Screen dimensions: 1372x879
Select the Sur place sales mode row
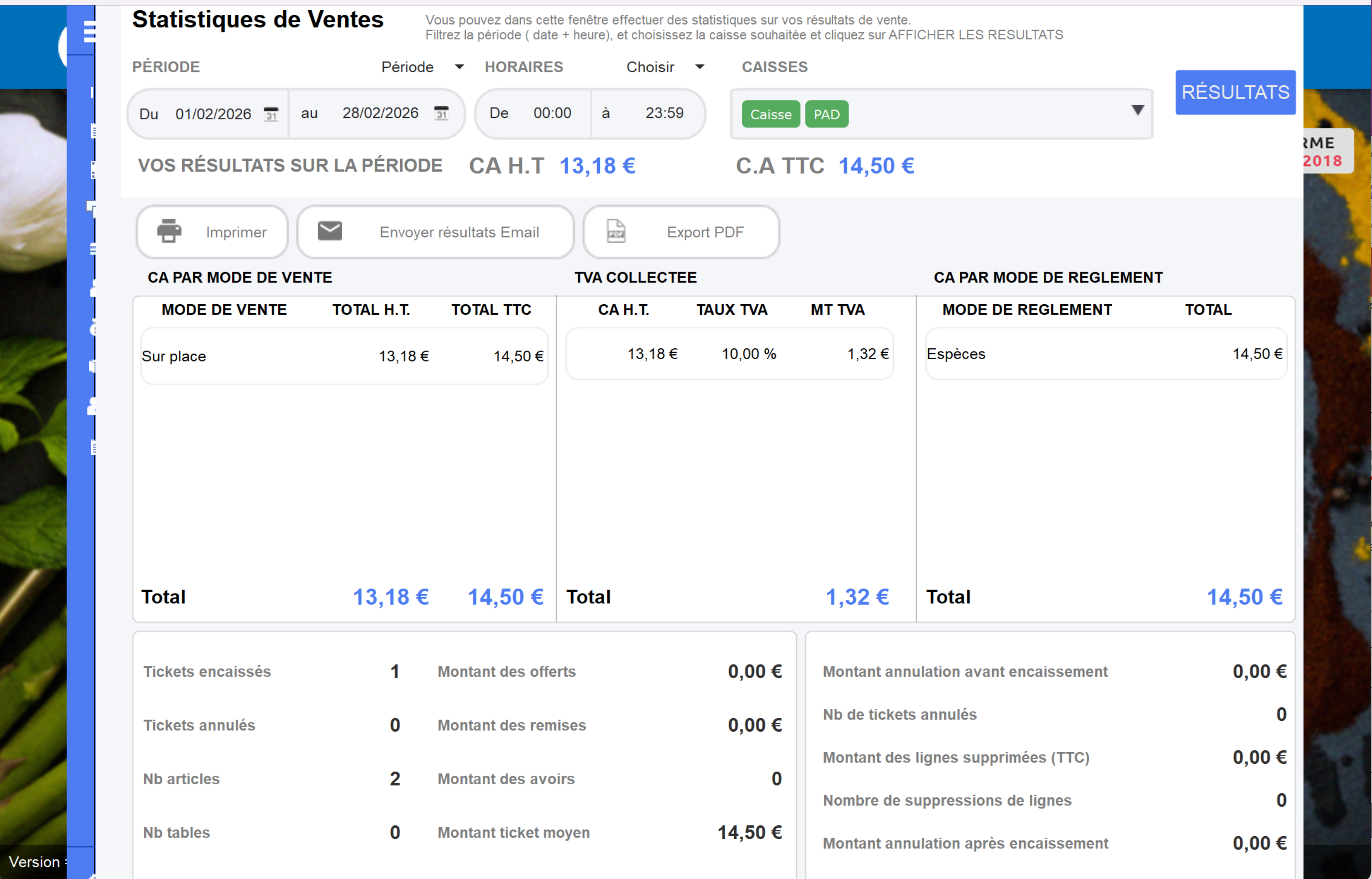(343, 356)
